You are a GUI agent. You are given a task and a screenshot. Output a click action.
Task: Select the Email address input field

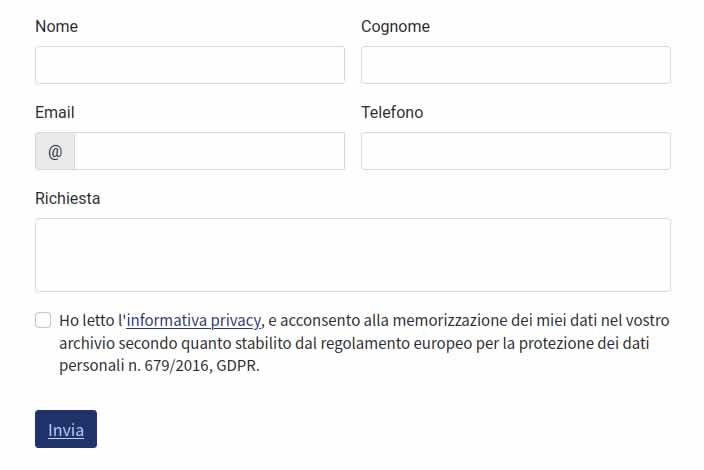pyautogui.click(x=209, y=152)
